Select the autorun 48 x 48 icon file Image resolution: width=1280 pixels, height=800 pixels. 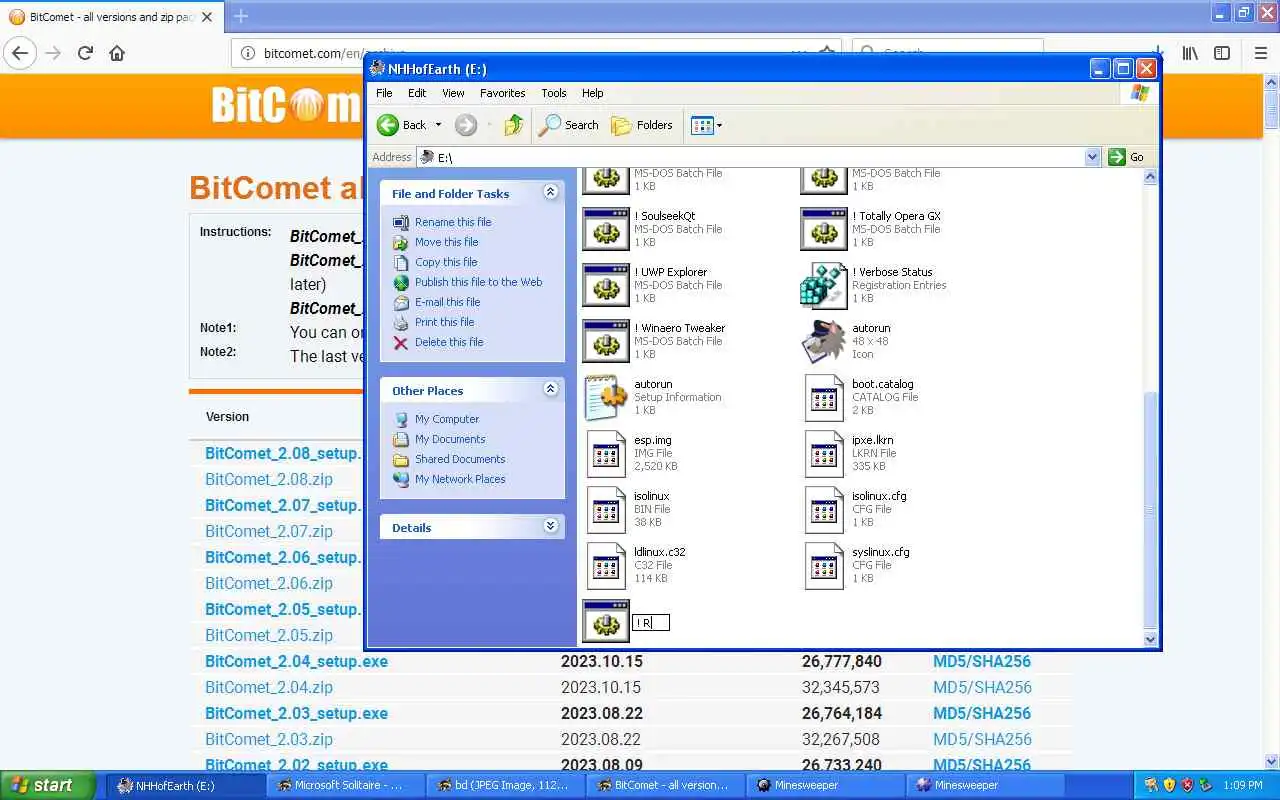[x=823, y=342]
